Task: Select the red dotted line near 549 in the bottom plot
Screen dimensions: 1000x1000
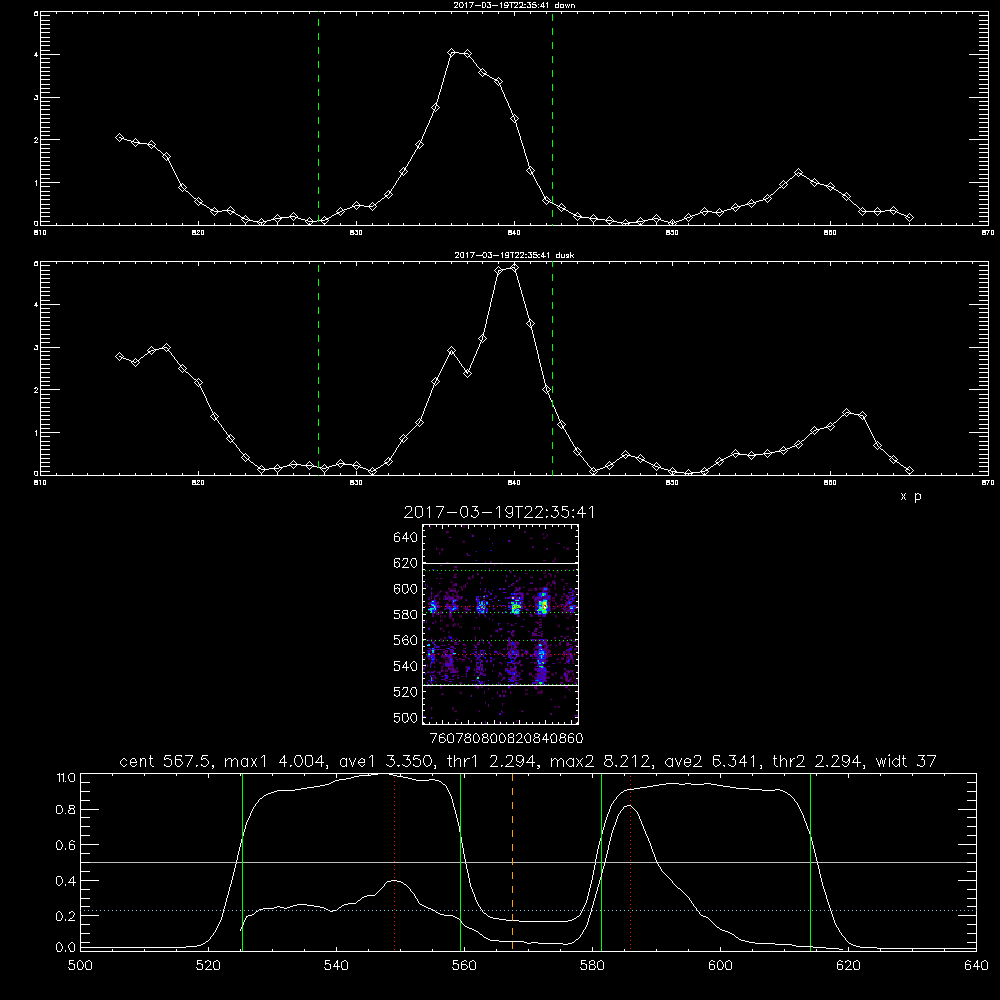Action: tap(395, 862)
